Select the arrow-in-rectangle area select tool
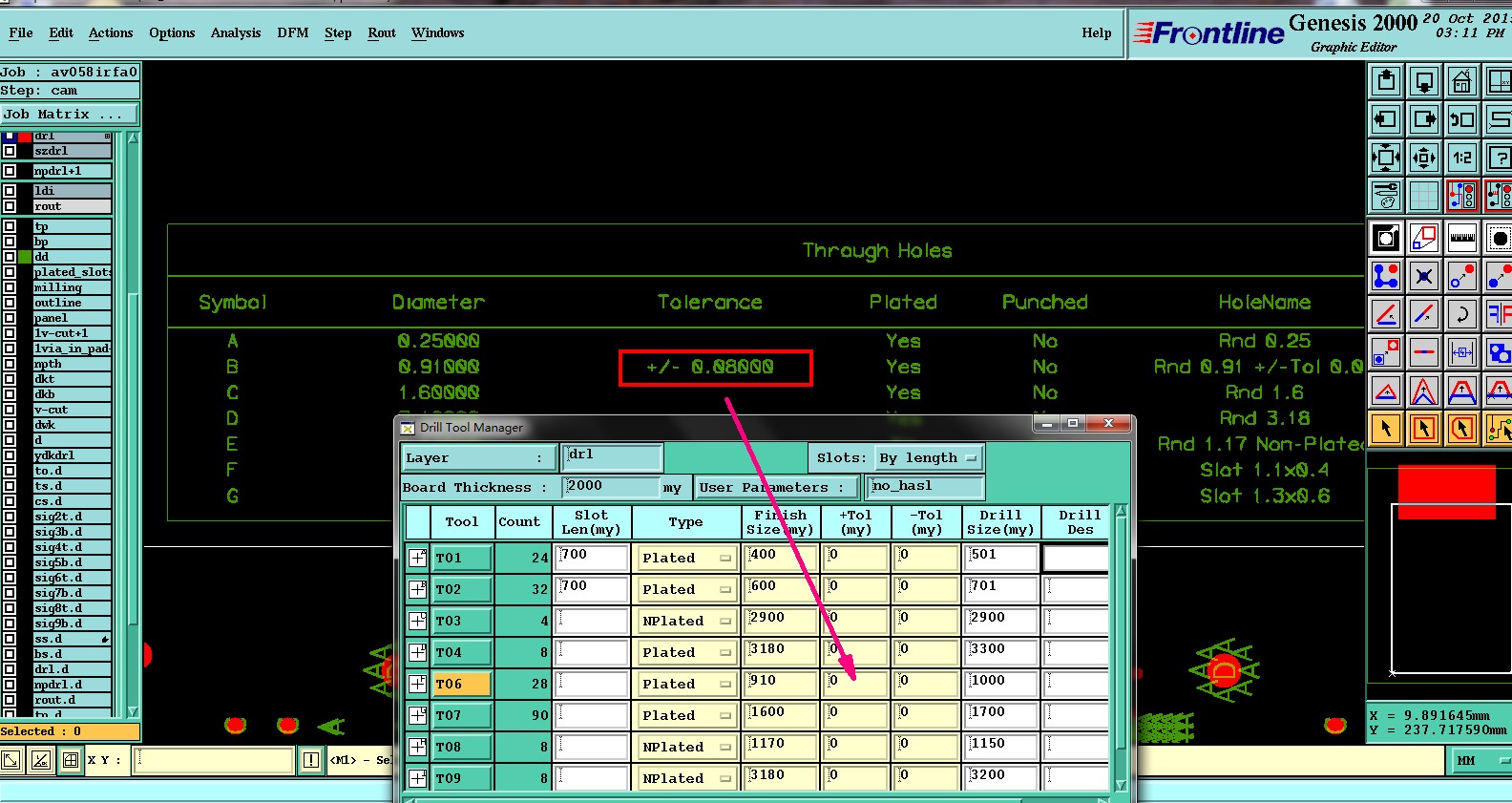 coord(1424,429)
